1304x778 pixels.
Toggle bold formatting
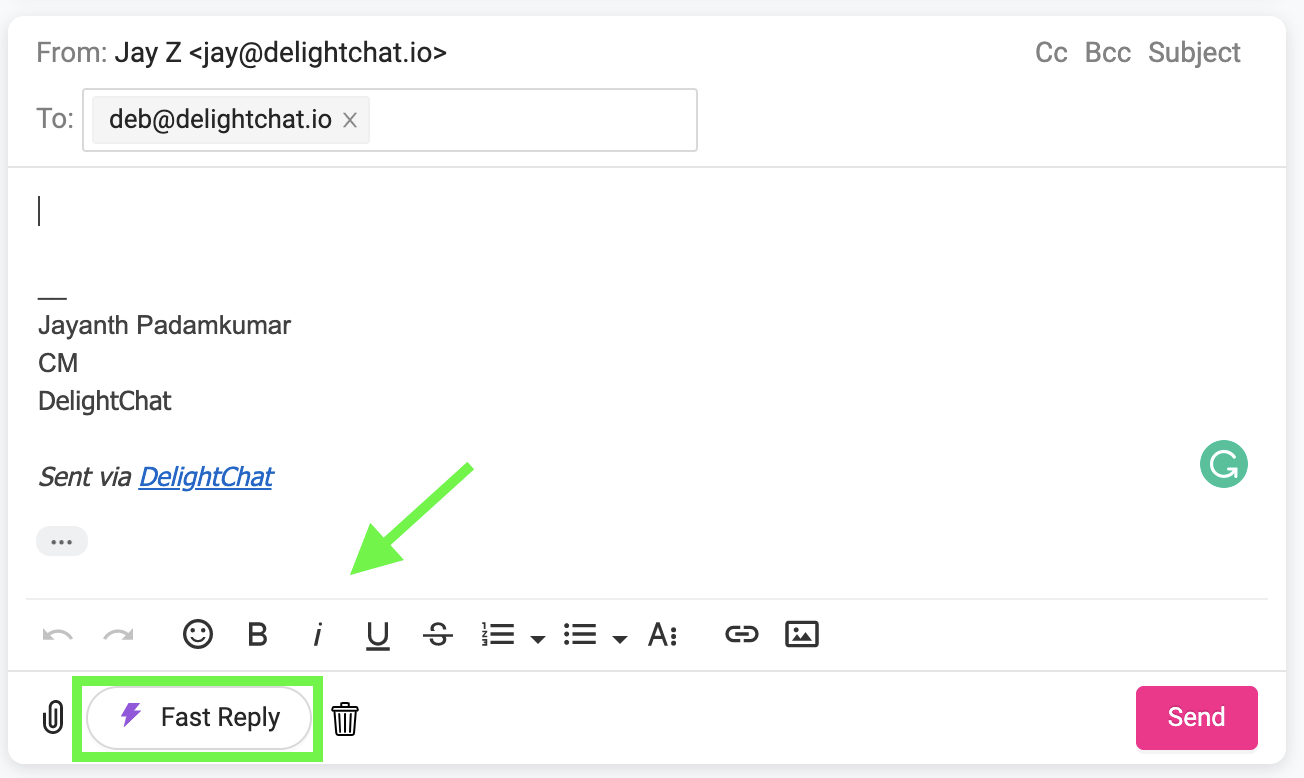pyautogui.click(x=257, y=634)
